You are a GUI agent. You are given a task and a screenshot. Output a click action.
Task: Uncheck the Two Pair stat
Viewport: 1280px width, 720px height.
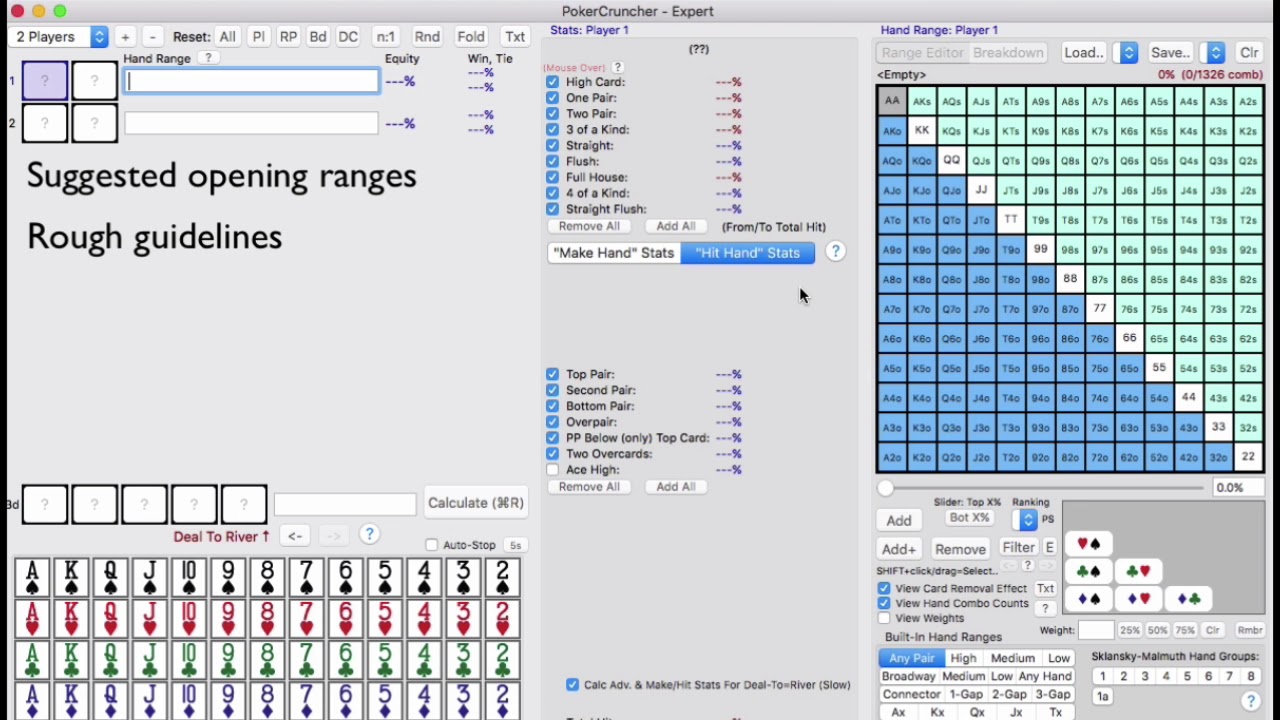click(x=552, y=114)
